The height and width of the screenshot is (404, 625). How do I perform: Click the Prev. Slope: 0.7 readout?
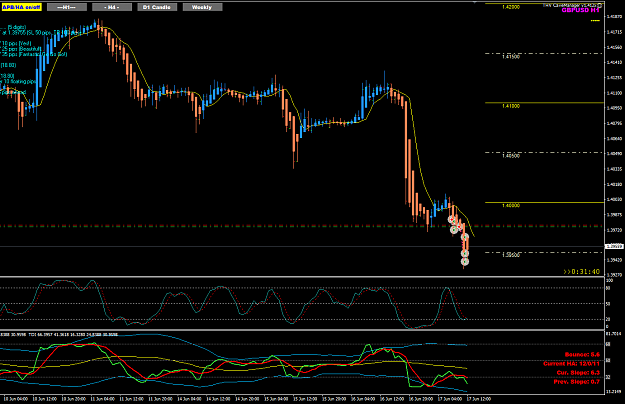click(576, 382)
